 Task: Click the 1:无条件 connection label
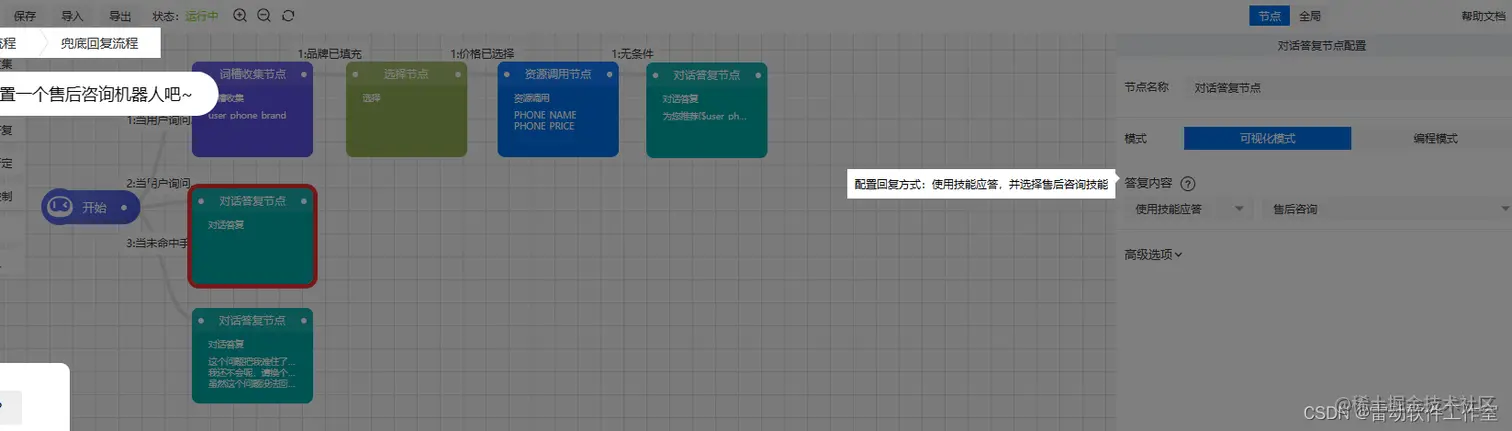pyautogui.click(x=633, y=53)
